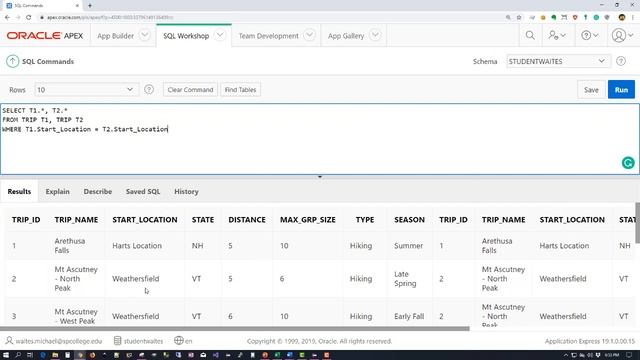Click the DISTANCE column header
The image size is (640, 360).
click(x=247, y=220)
